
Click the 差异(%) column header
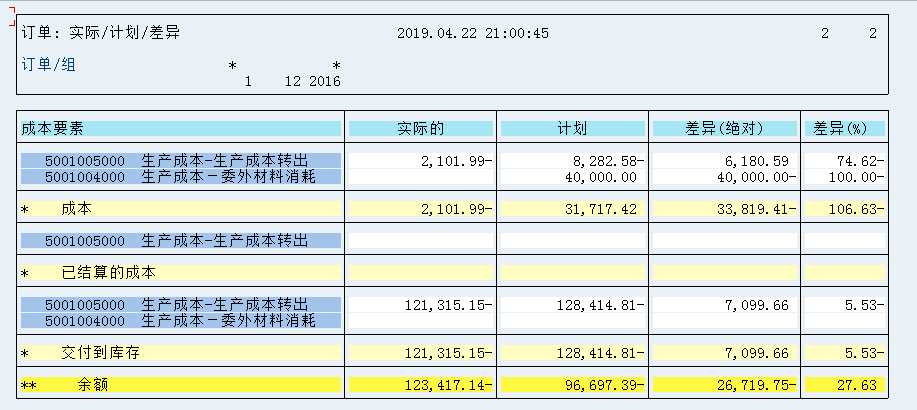pos(845,129)
